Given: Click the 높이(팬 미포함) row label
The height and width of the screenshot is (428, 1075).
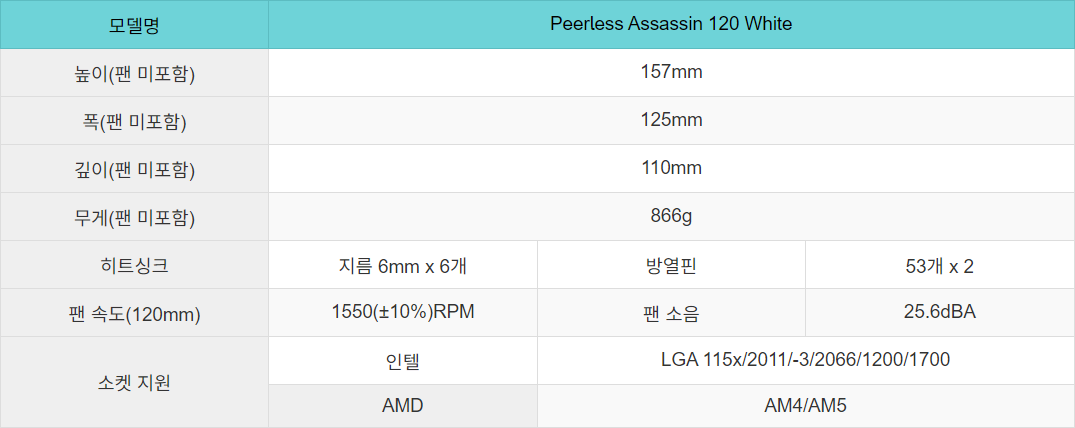Looking at the screenshot, I should pos(134,73).
